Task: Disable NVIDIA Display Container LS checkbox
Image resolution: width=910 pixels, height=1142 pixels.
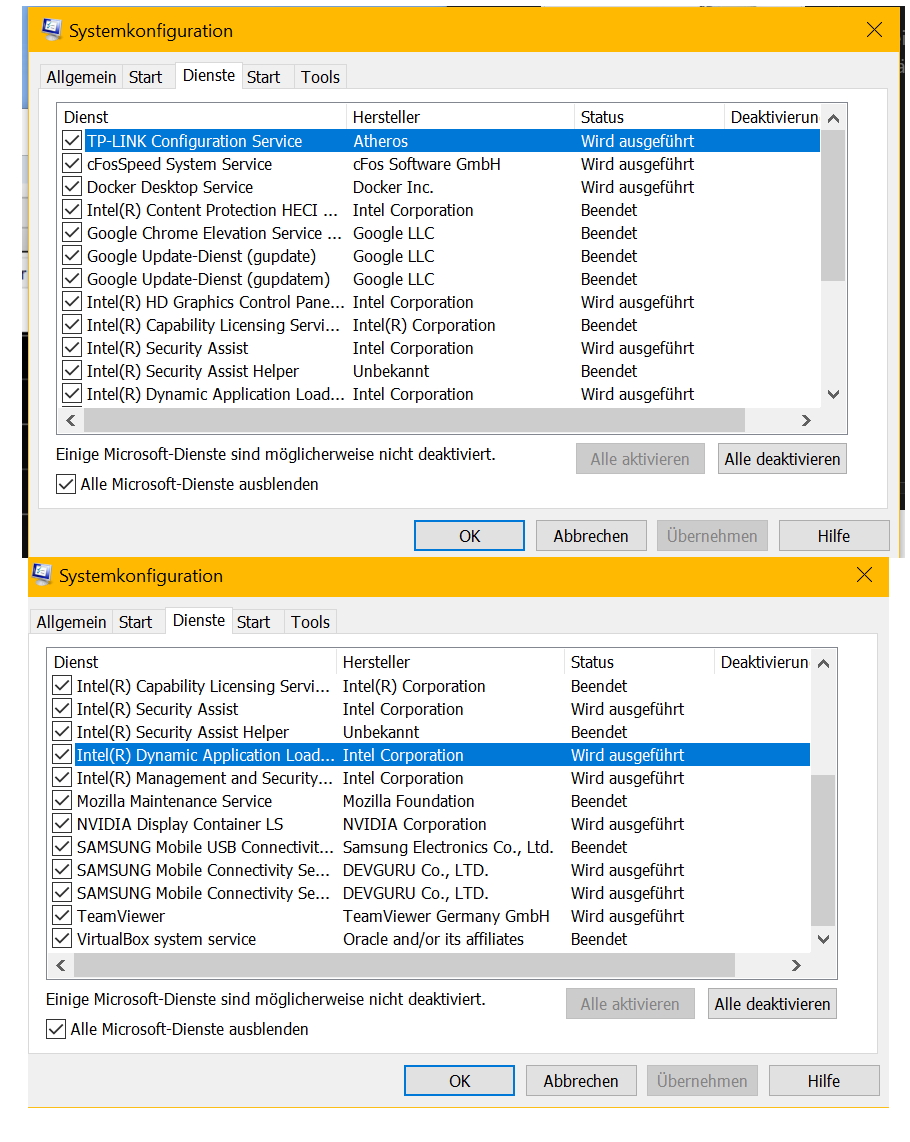Action: pyautogui.click(x=62, y=824)
